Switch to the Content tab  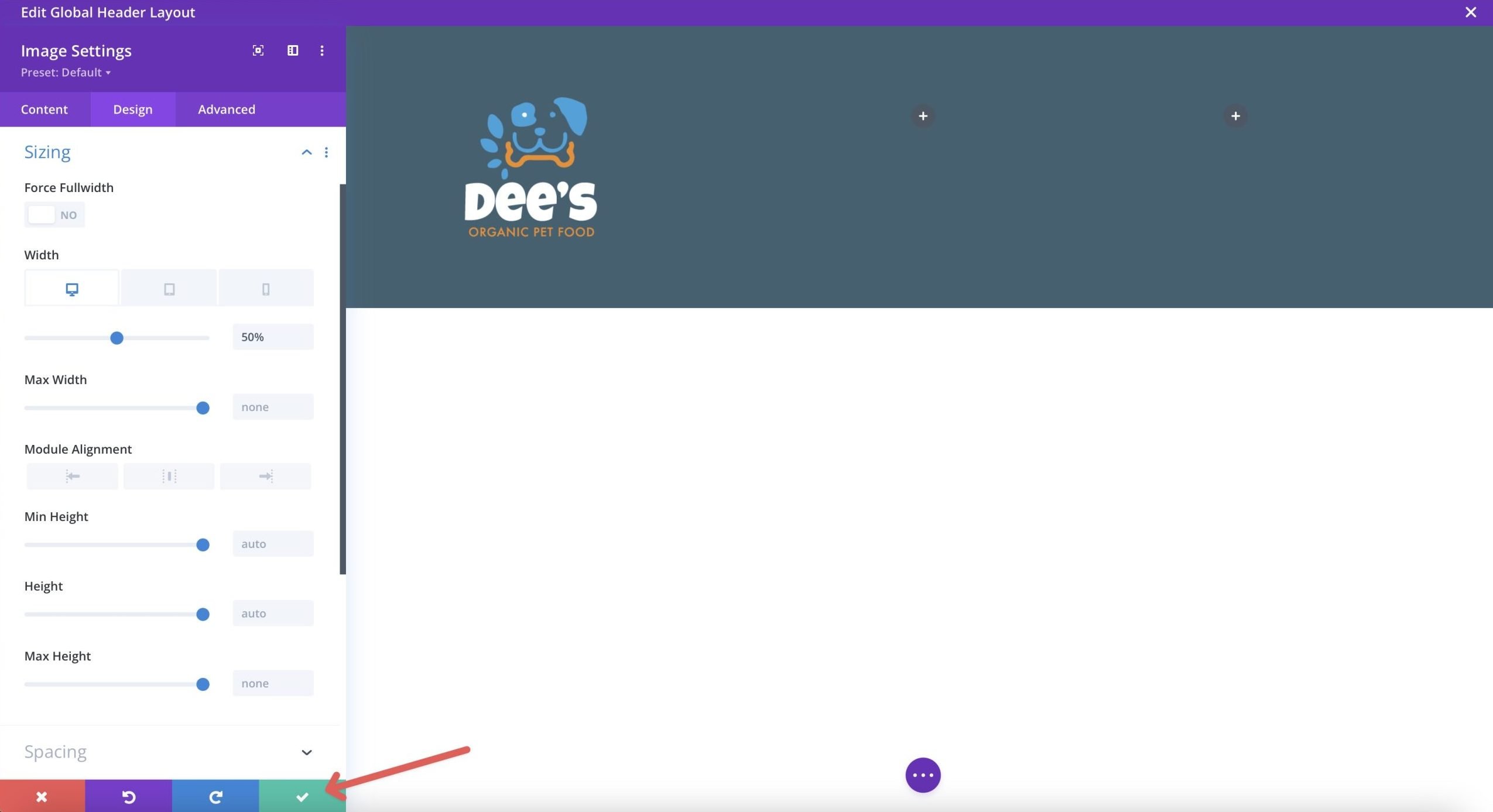click(44, 109)
